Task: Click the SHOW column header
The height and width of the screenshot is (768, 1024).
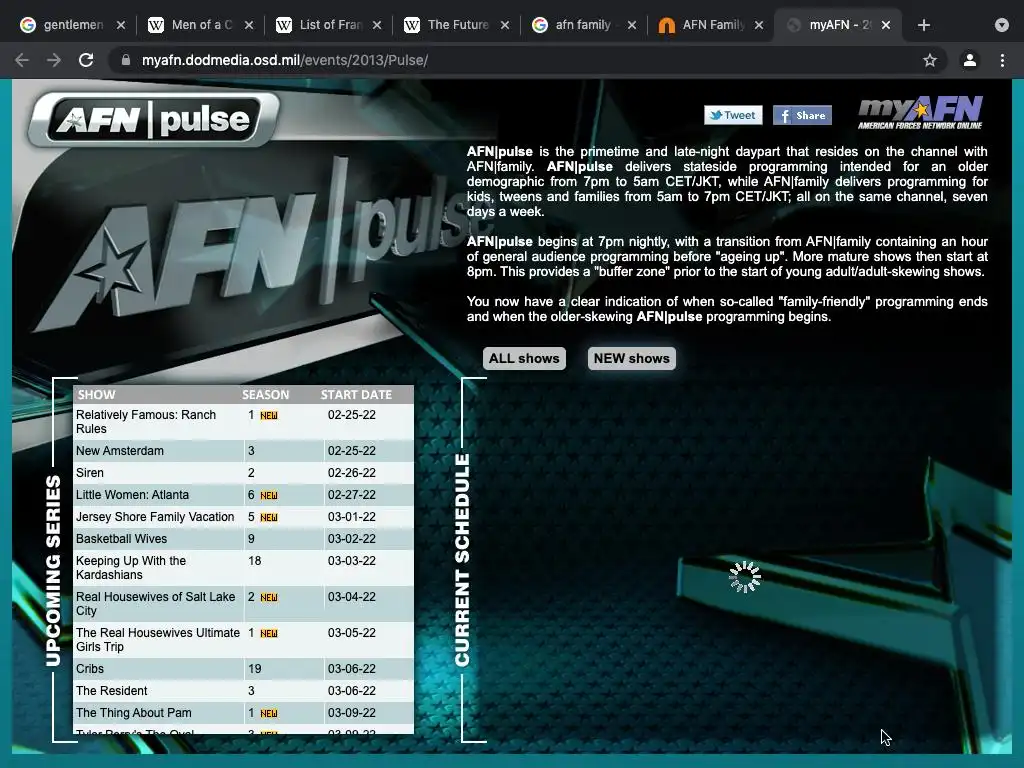Action: [97, 394]
